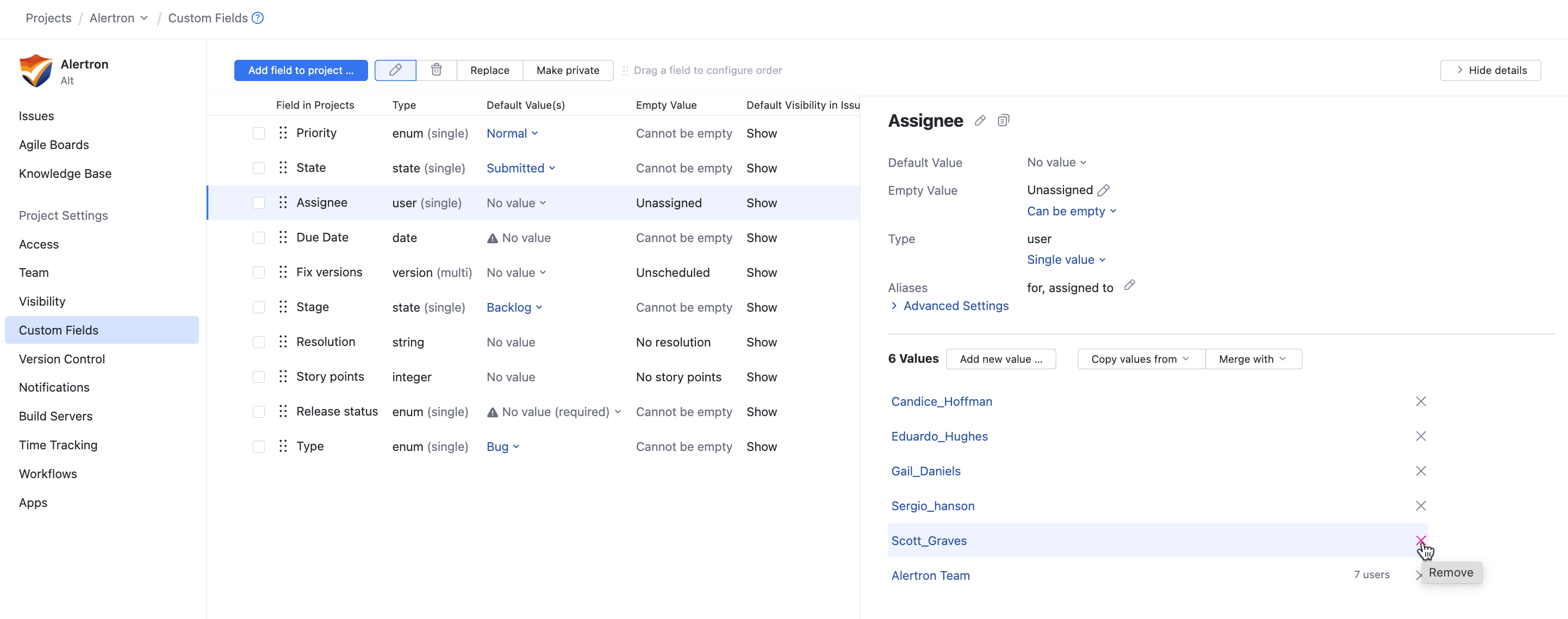Click the pencil icon next to Assignee title
The image size is (1568, 619).
click(979, 121)
